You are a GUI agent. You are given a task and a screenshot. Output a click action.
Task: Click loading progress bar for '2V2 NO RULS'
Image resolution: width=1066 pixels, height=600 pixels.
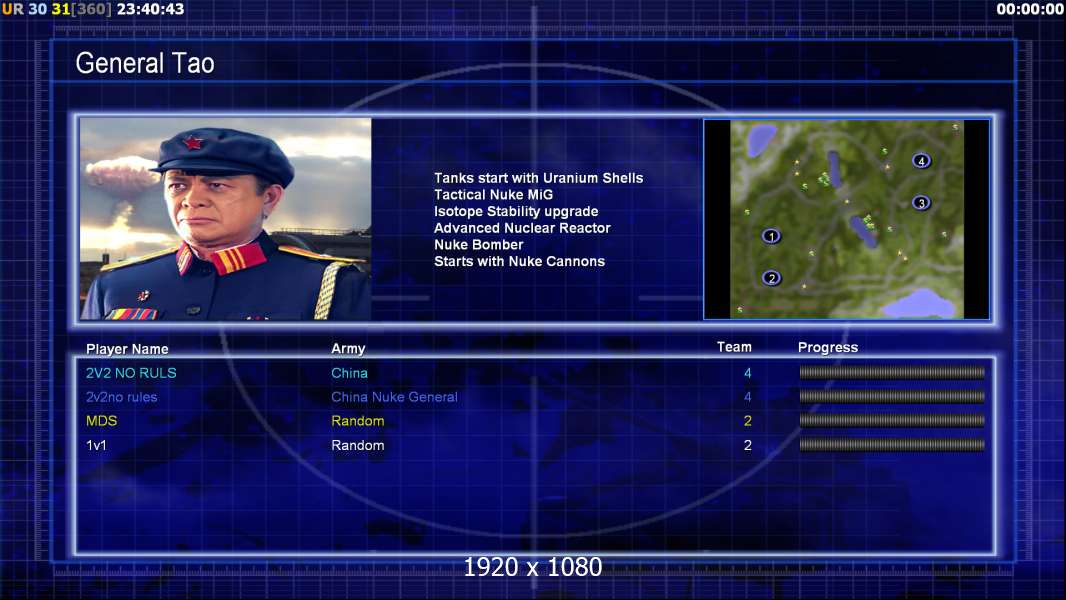tap(892, 372)
